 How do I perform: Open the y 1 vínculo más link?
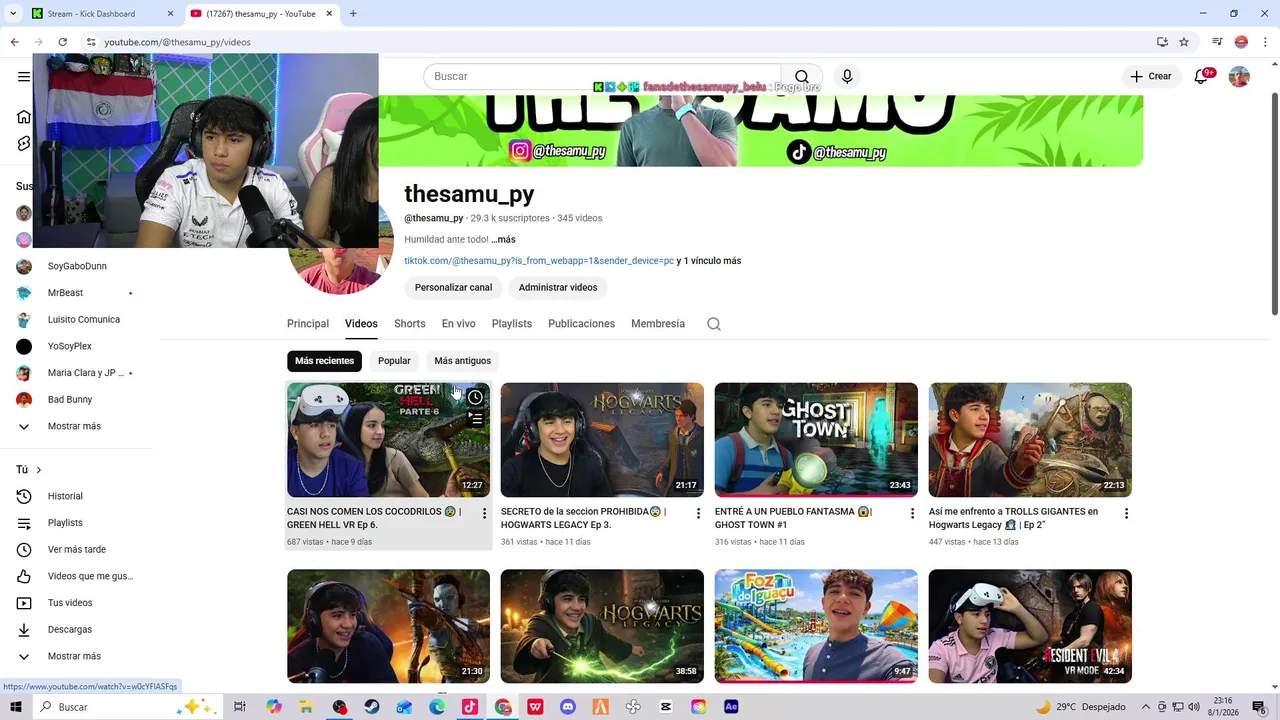pos(709,261)
